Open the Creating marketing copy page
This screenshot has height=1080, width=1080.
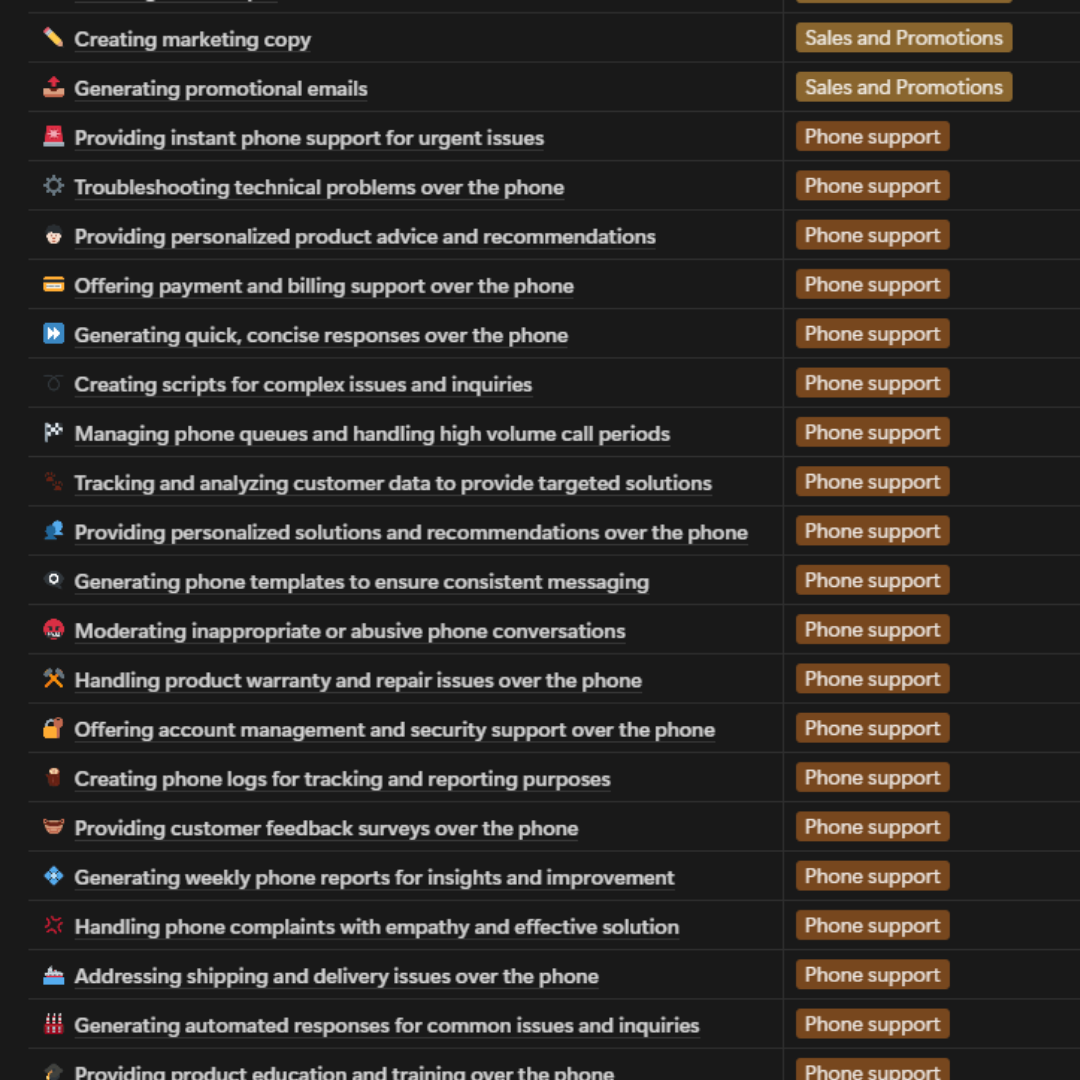pyautogui.click(x=192, y=39)
